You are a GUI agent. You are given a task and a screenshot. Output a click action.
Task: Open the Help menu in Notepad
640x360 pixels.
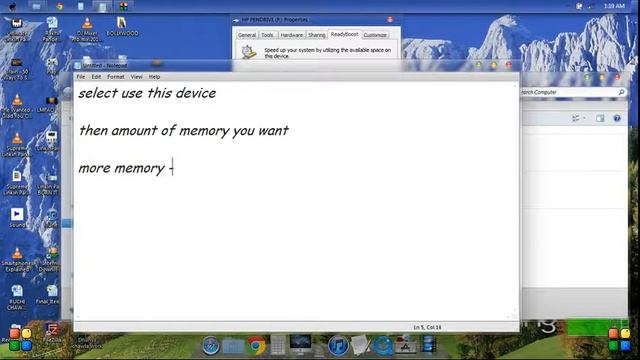[154, 77]
